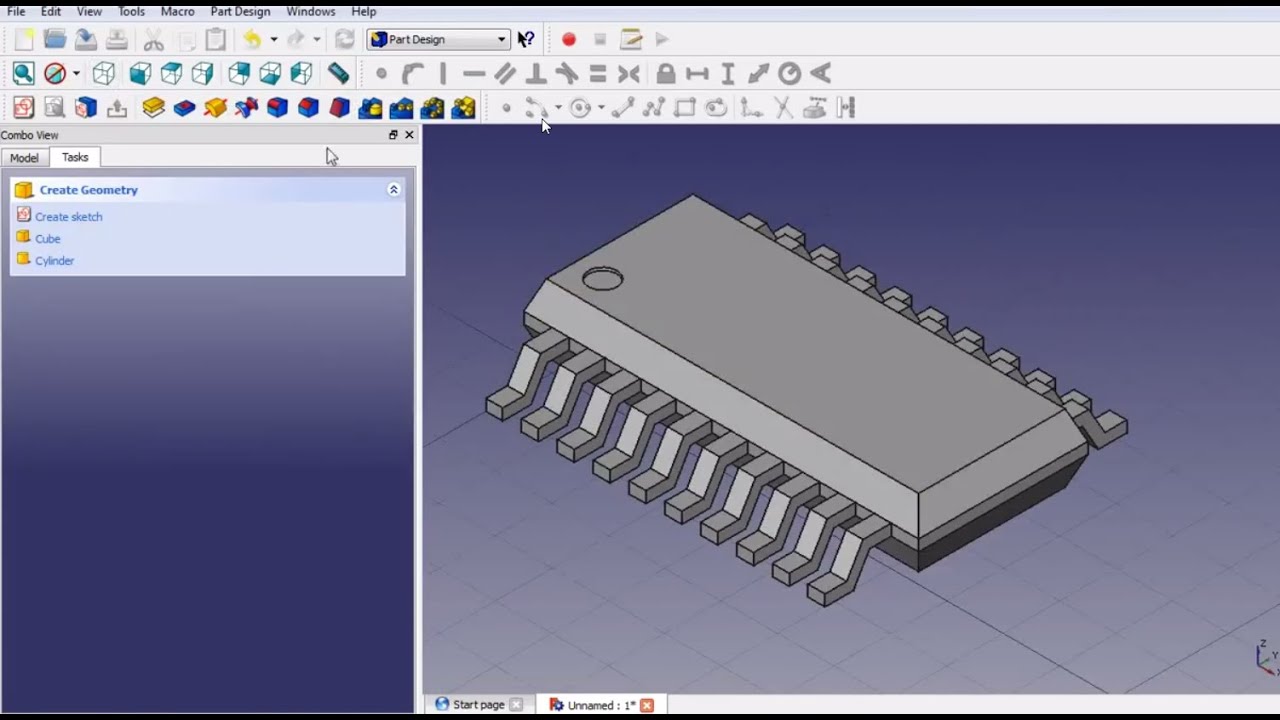
Task: Select the rectangle sketch tool
Action: 685,107
